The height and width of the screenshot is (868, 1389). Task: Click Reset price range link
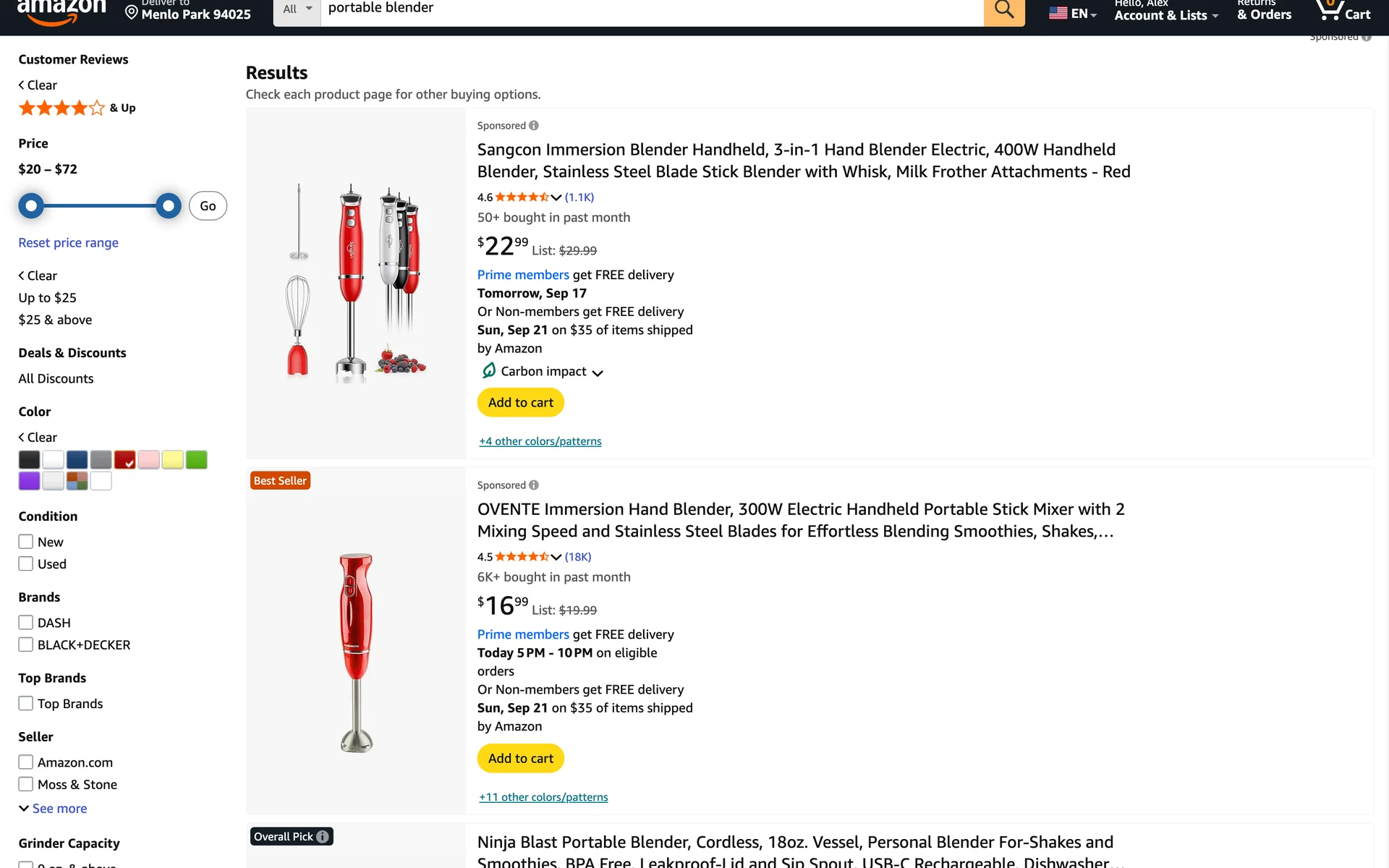[69, 243]
